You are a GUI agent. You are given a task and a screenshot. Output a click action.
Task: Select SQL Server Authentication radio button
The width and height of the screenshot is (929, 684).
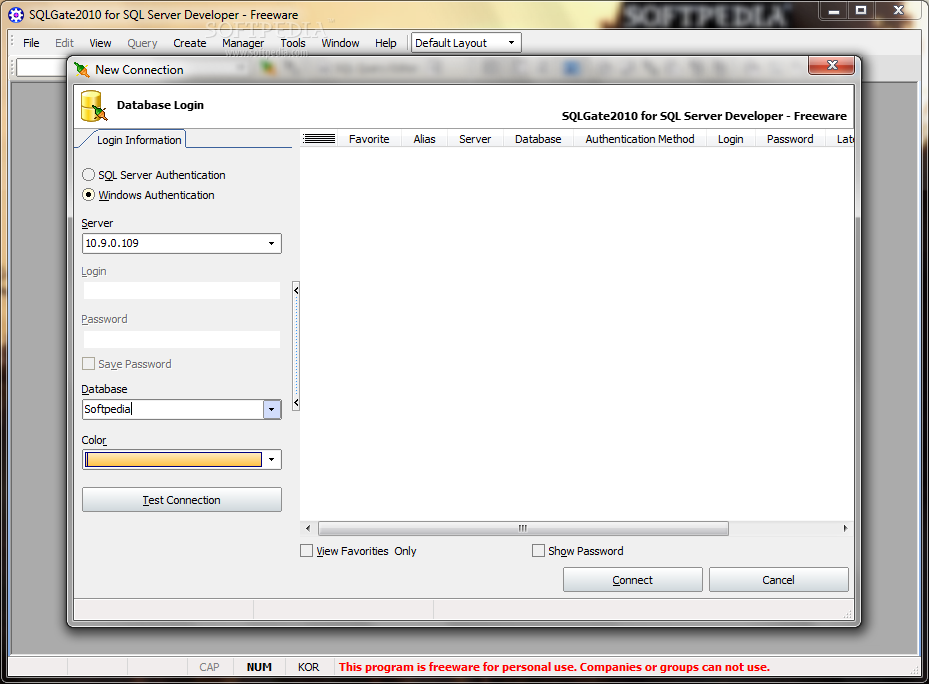tap(88, 175)
